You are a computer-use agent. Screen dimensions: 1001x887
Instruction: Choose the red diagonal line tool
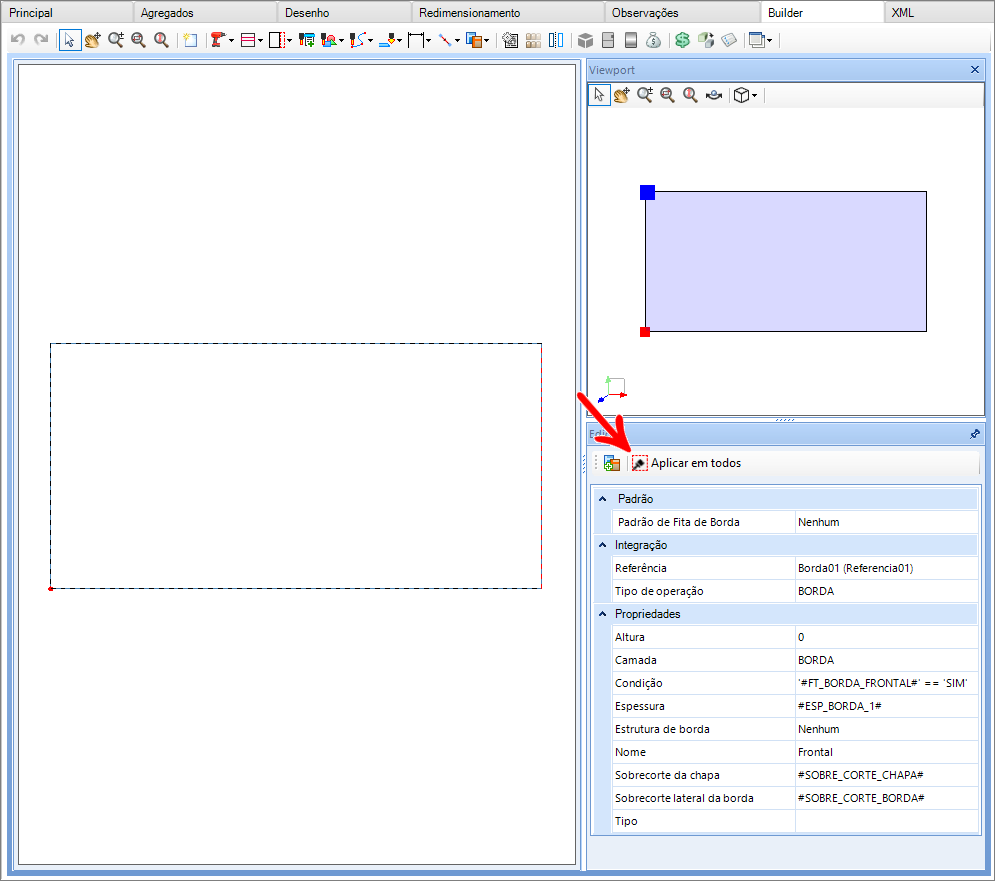tap(446, 40)
